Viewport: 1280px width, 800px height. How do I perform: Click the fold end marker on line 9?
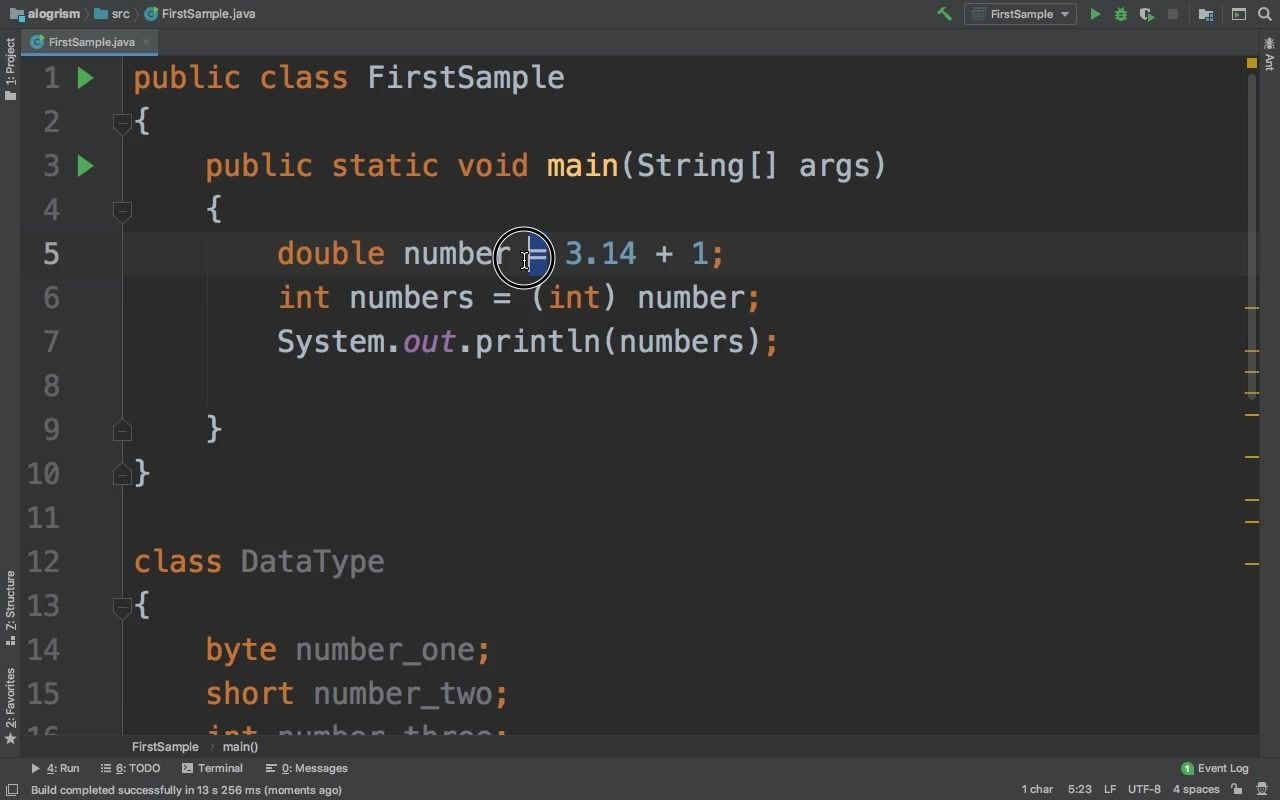(122, 430)
